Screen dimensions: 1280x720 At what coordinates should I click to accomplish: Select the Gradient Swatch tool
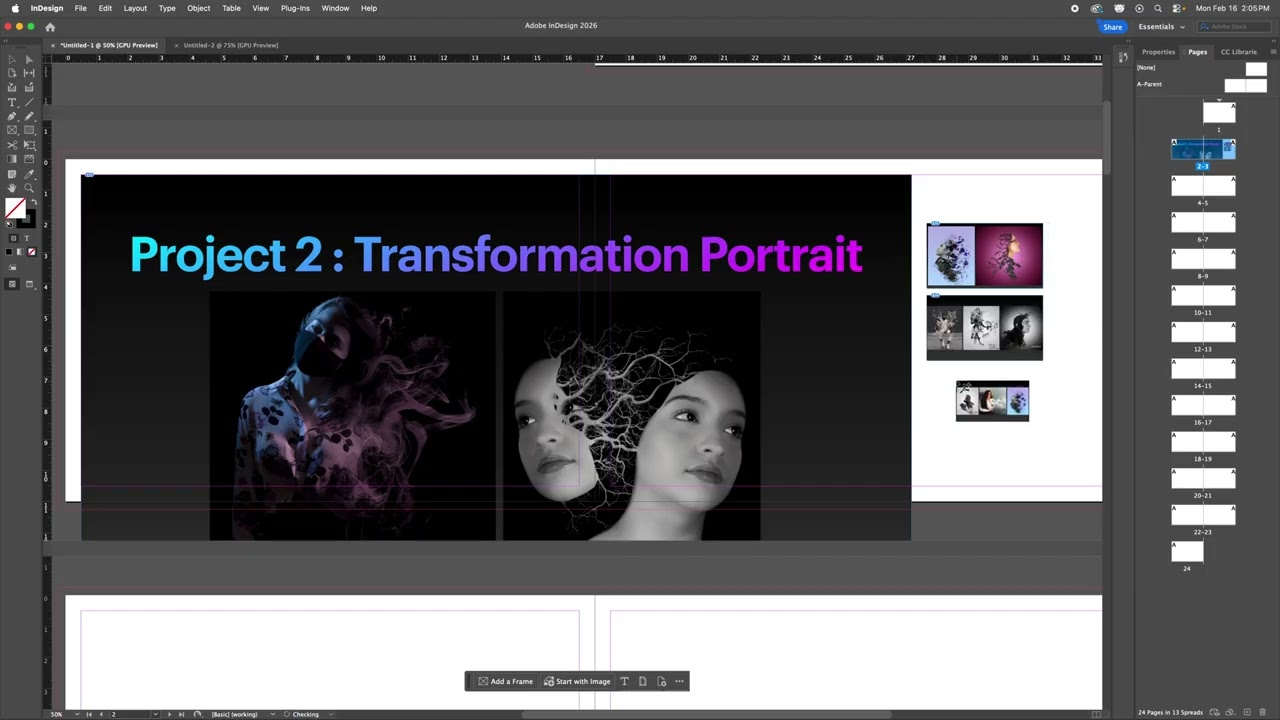pos(12,159)
